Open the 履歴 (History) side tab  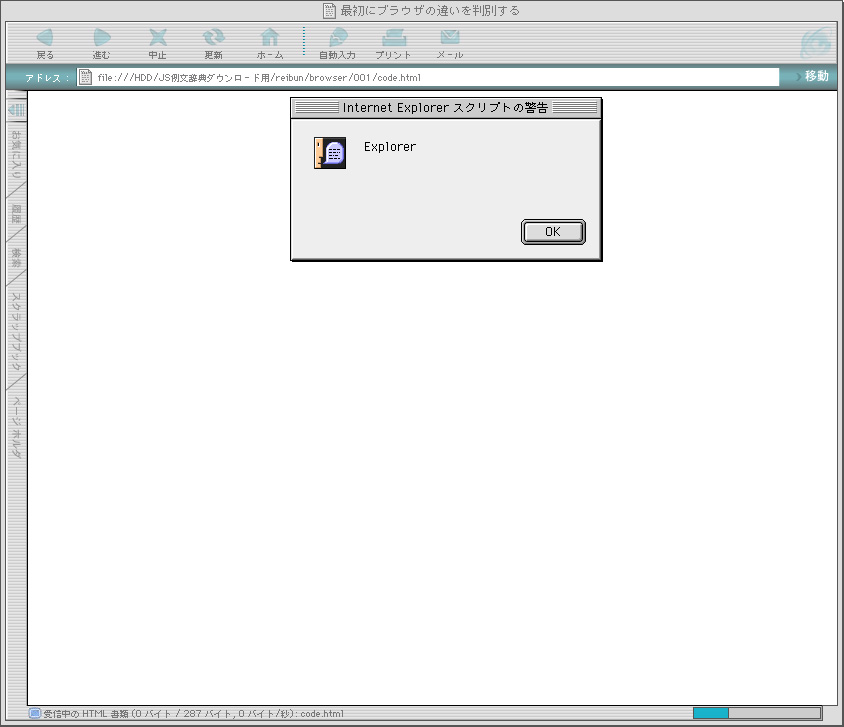[17, 214]
